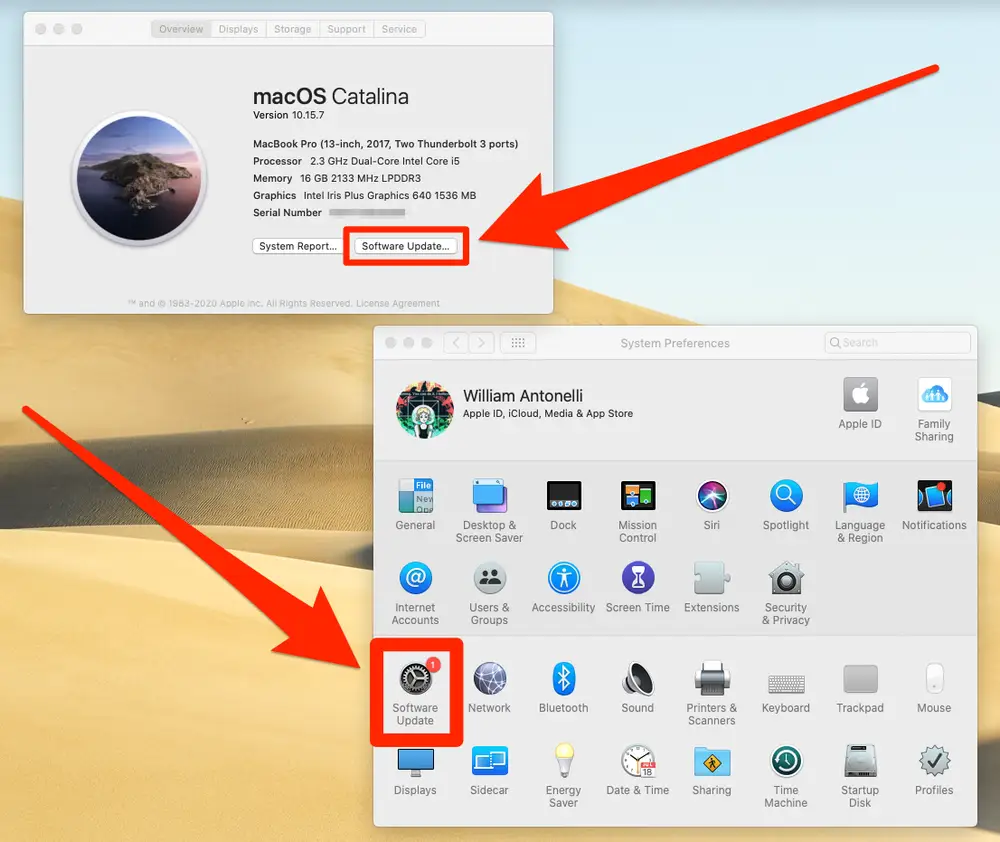Open Energy Saver preferences
This screenshot has width=1000, height=842.
[x=563, y=762]
